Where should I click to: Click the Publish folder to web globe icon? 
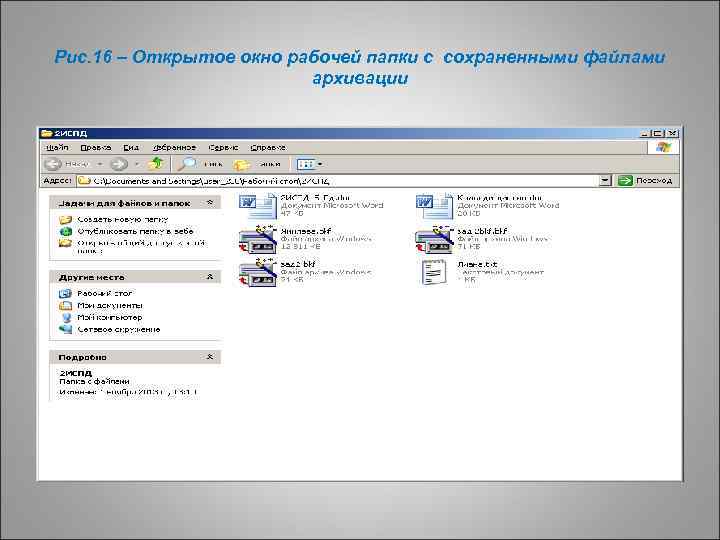(66, 231)
